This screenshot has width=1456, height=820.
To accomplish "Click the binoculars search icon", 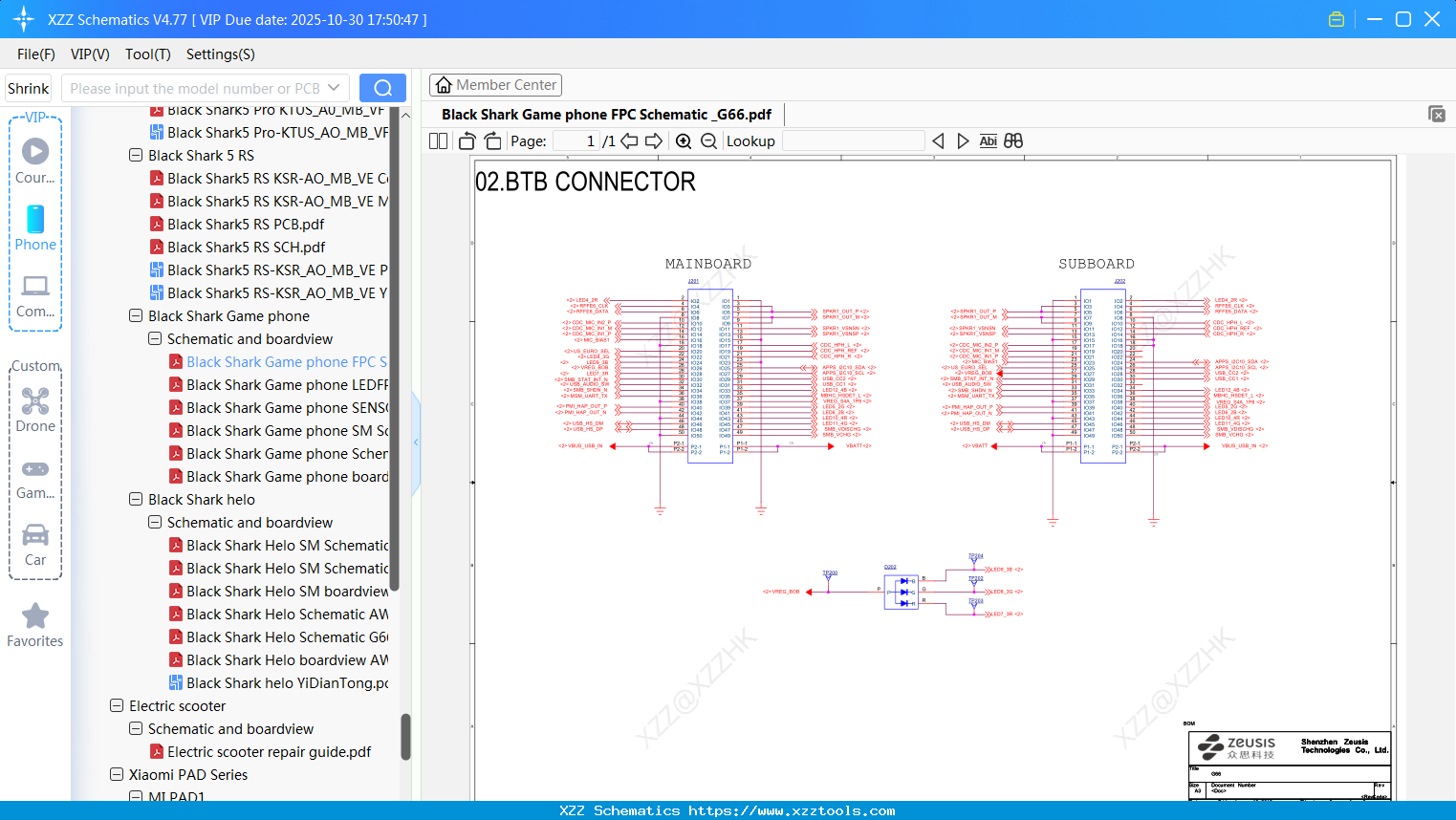I will [x=1013, y=141].
